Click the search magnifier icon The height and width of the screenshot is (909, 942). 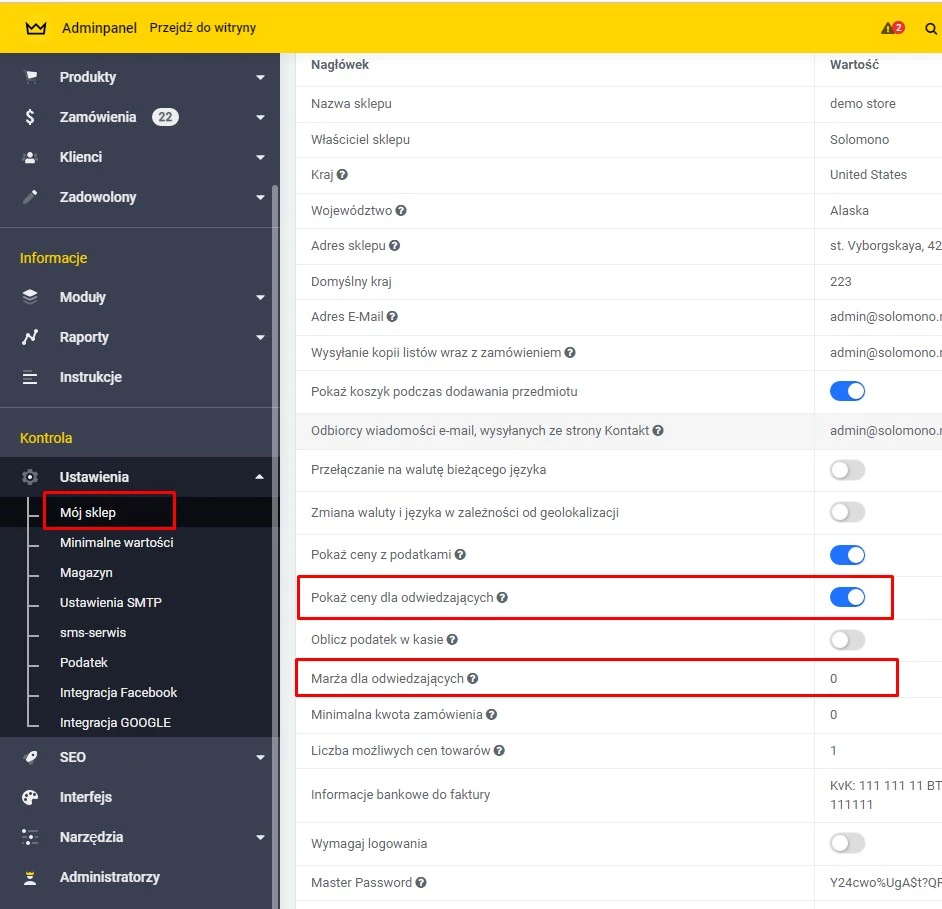click(931, 28)
